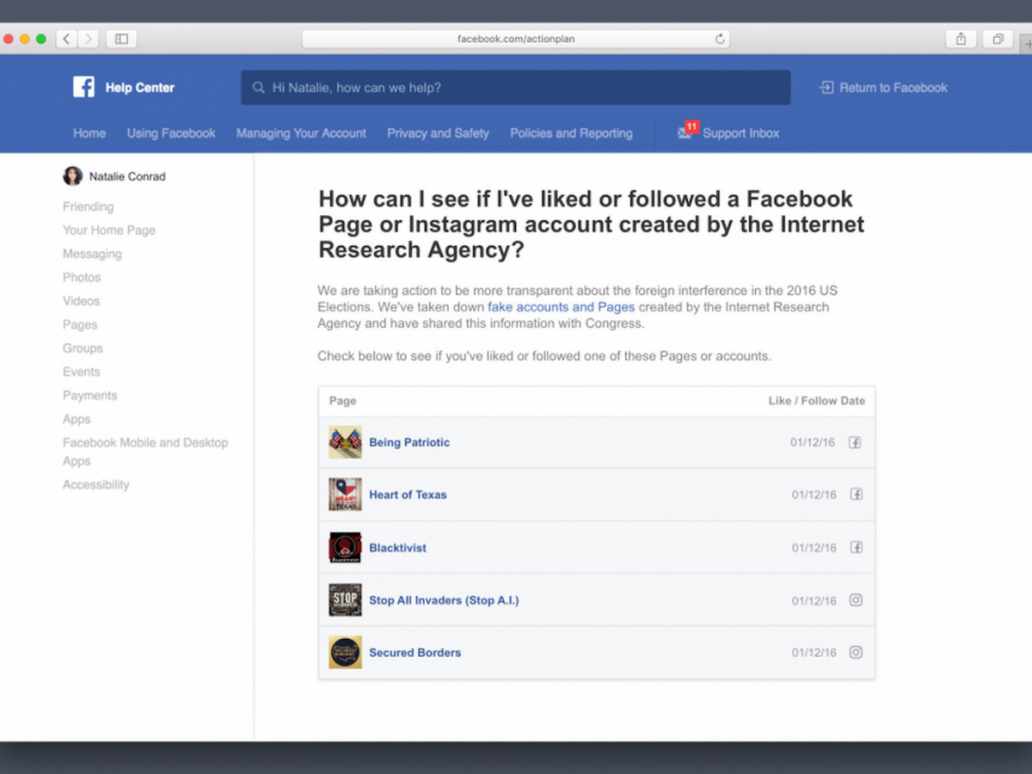Click the Facebook icon in Being Patriotic row
This screenshot has width=1032, height=774.
click(854, 442)
